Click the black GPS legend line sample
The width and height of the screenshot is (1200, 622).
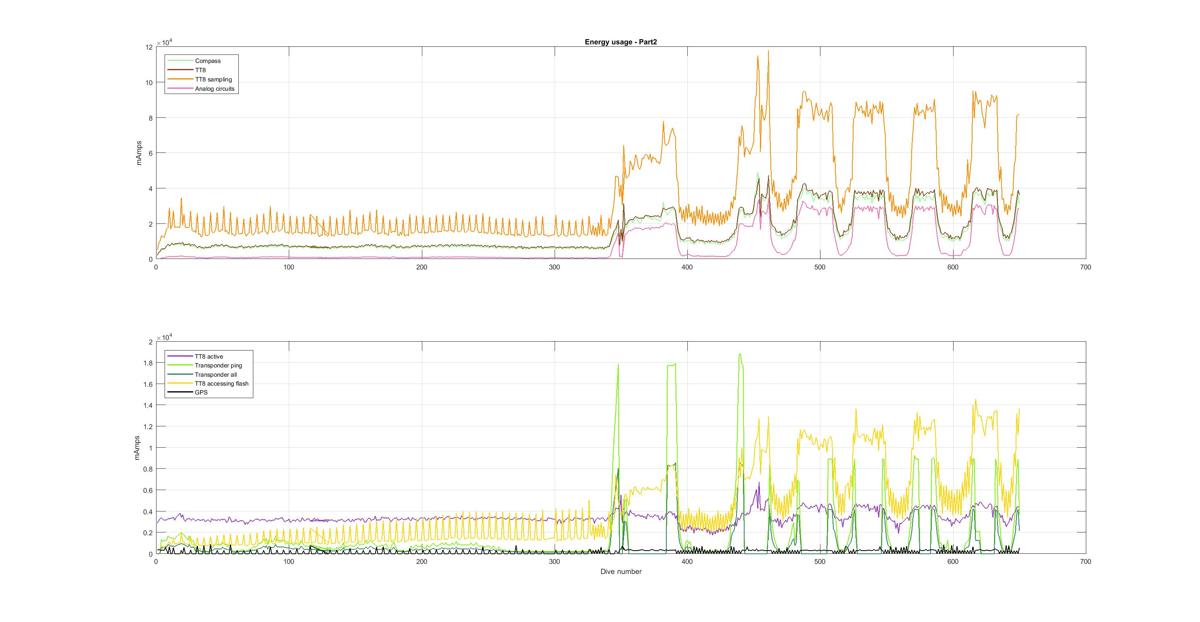click(180, 392)
